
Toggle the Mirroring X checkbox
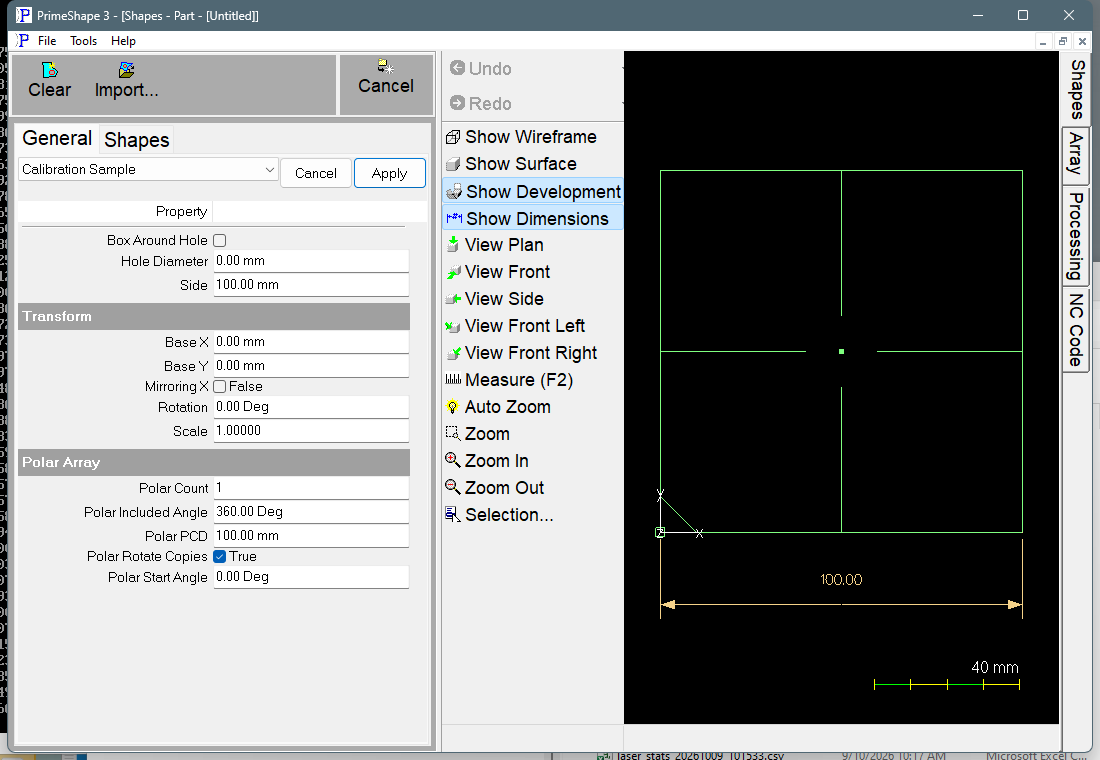220,387
